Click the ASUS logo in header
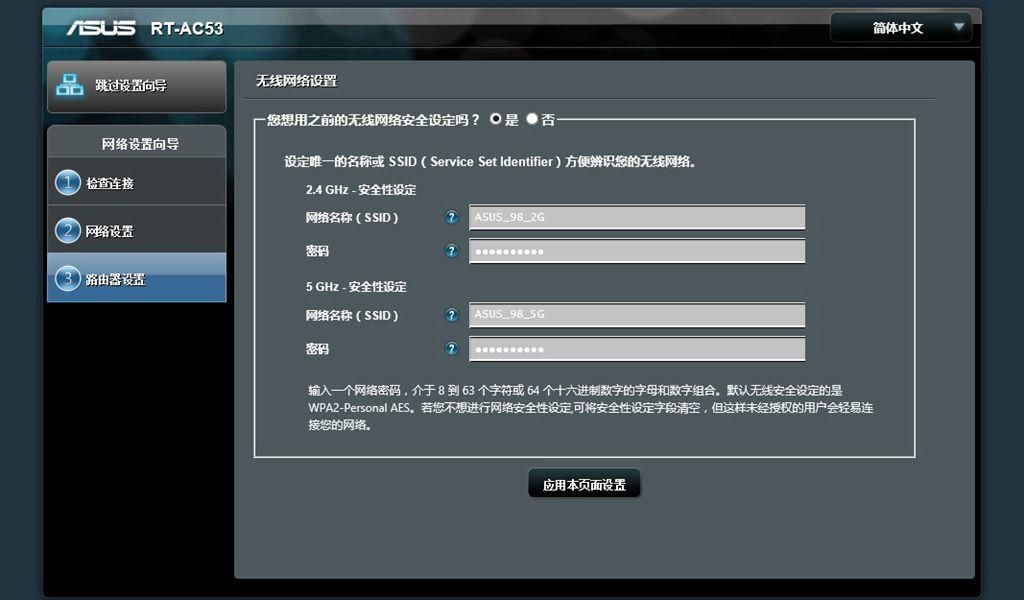Image resolution: width=1024 pixels, height=600 pixels. pos(101,28)
